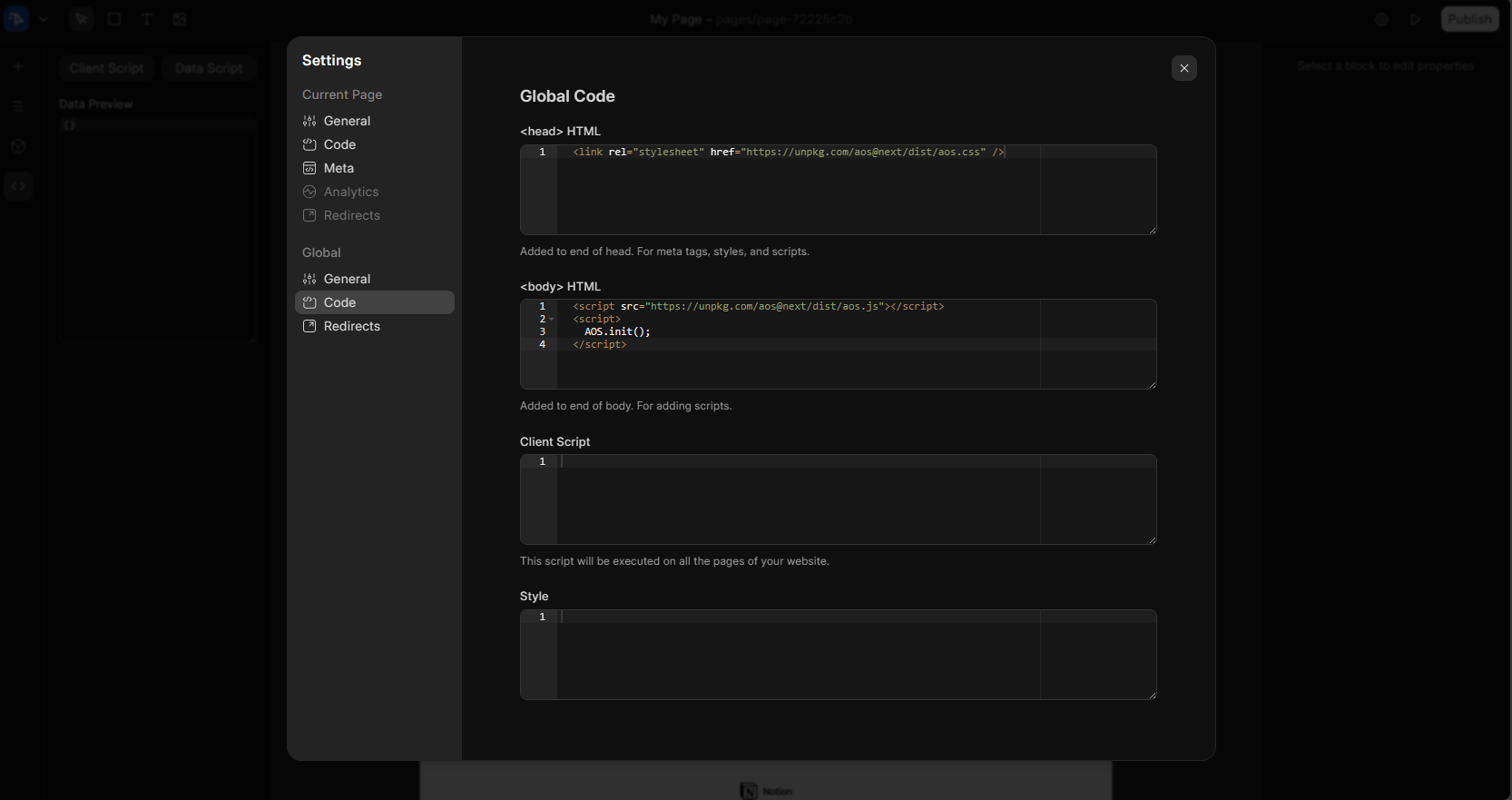This screenshot has width=1512, height=800.
Task: Open Meta settings under Current Page
Action: [x=374, y=168]
